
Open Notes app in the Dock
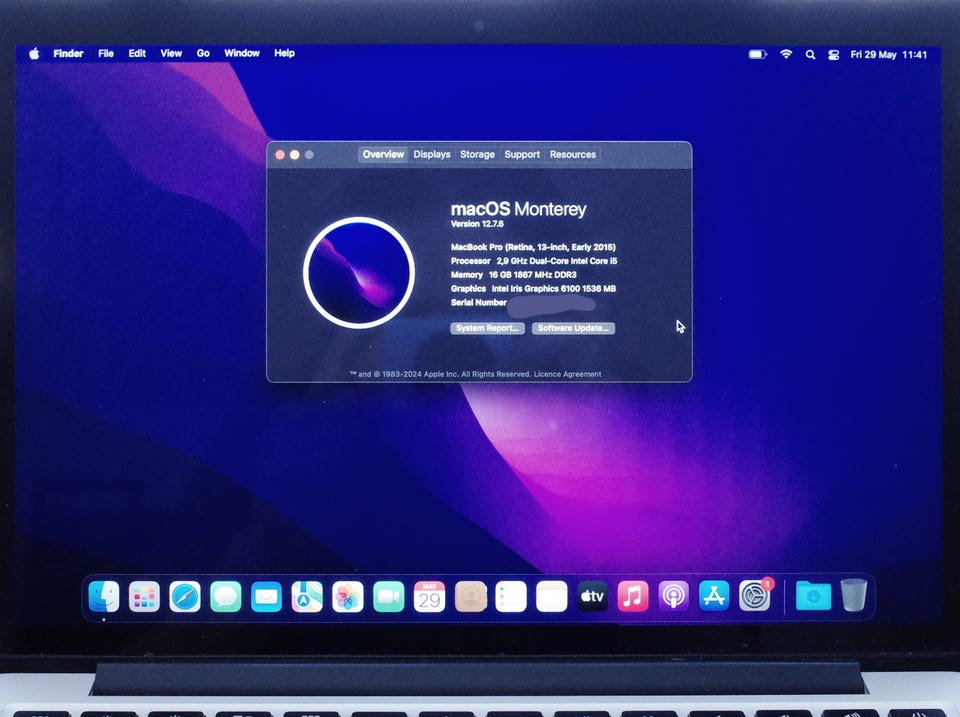[552, 596]
